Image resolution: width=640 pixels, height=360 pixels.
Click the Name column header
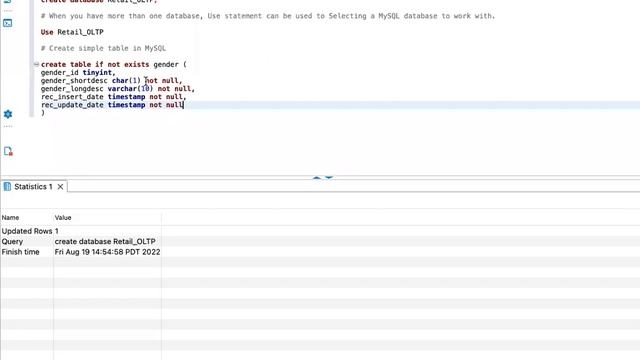(10, 218)
